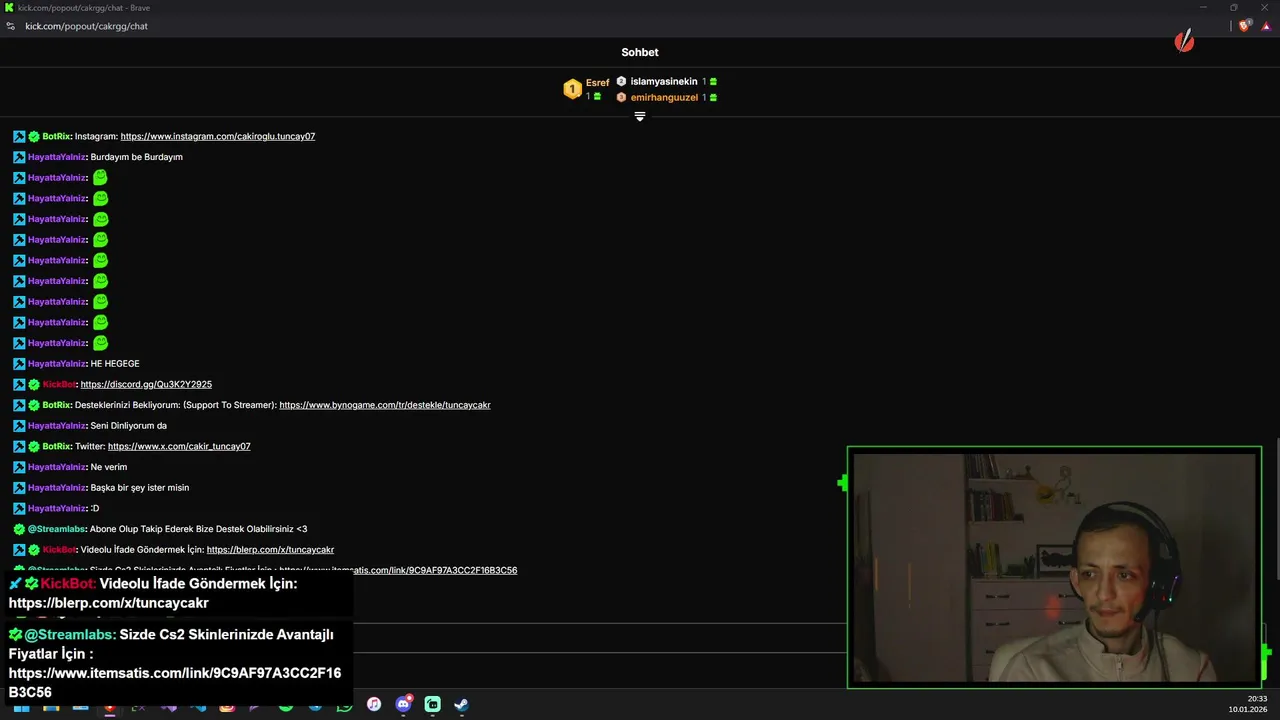Click username emirhanguuzel in leaderboard
Image resolution: width=1280 pixels, height=720 pixels.
pos(664,98)
